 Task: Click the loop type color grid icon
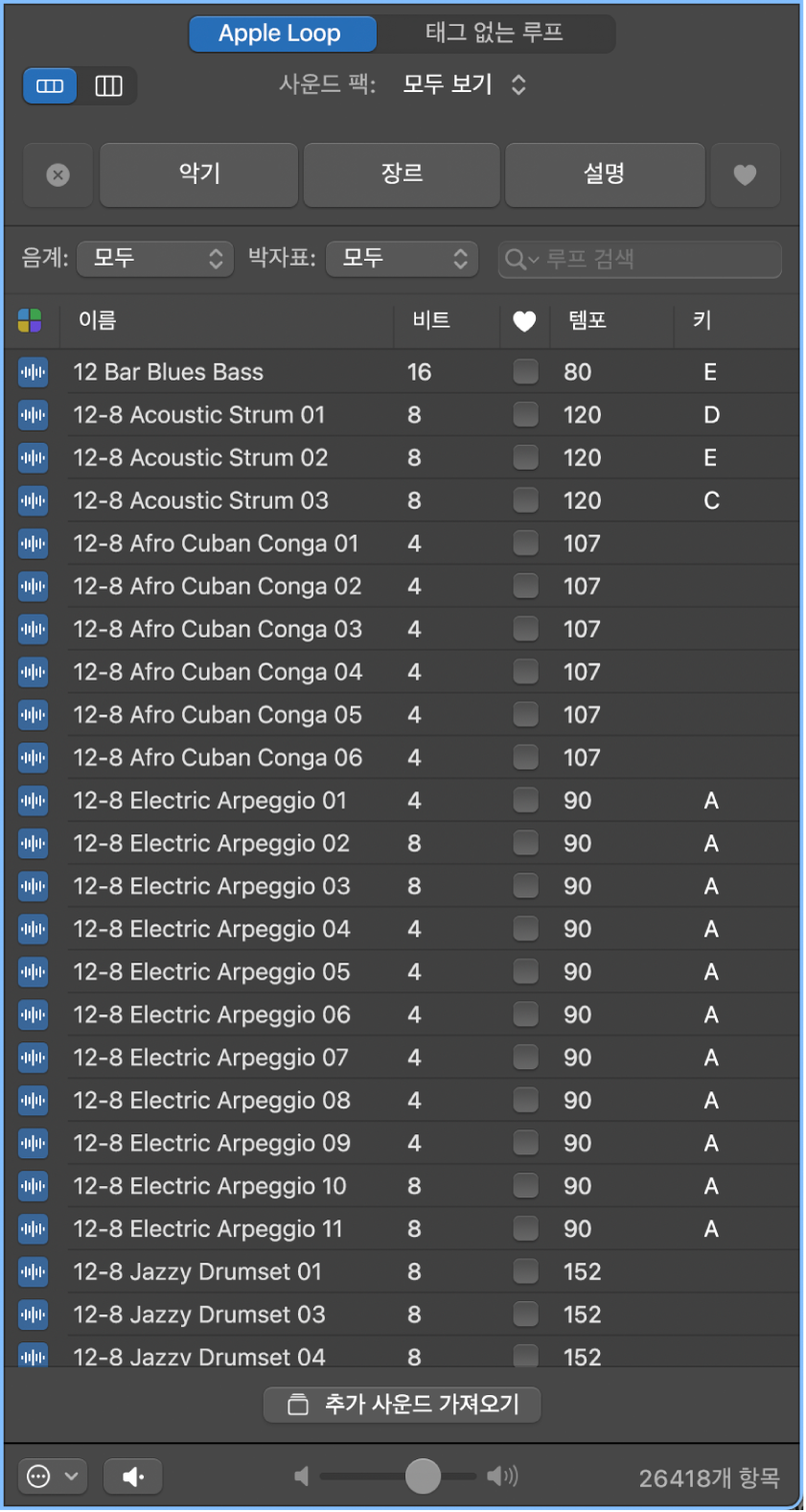point(31,320)
